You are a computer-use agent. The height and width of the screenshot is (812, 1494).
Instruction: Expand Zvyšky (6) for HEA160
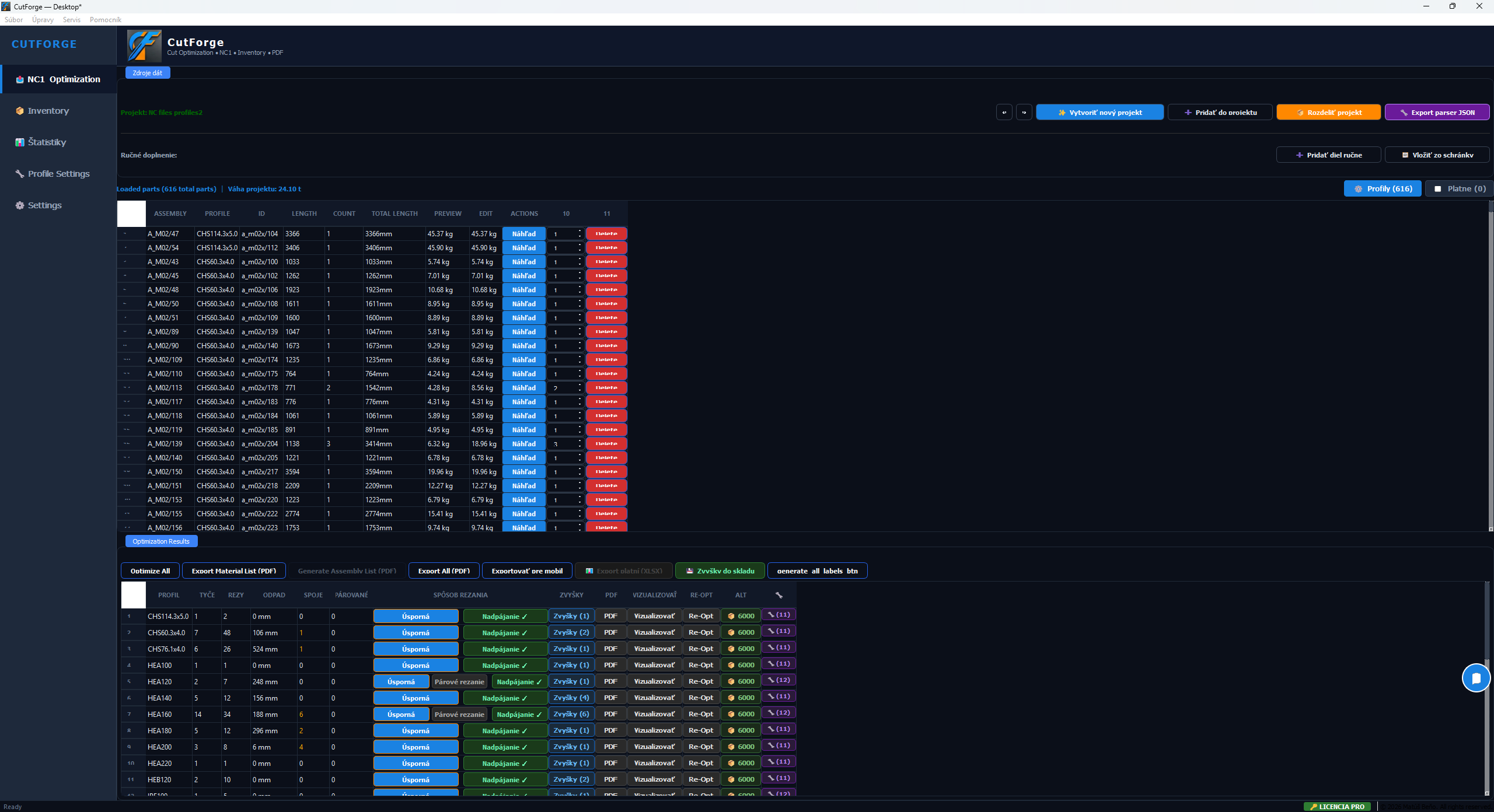(x=571, y=714)
